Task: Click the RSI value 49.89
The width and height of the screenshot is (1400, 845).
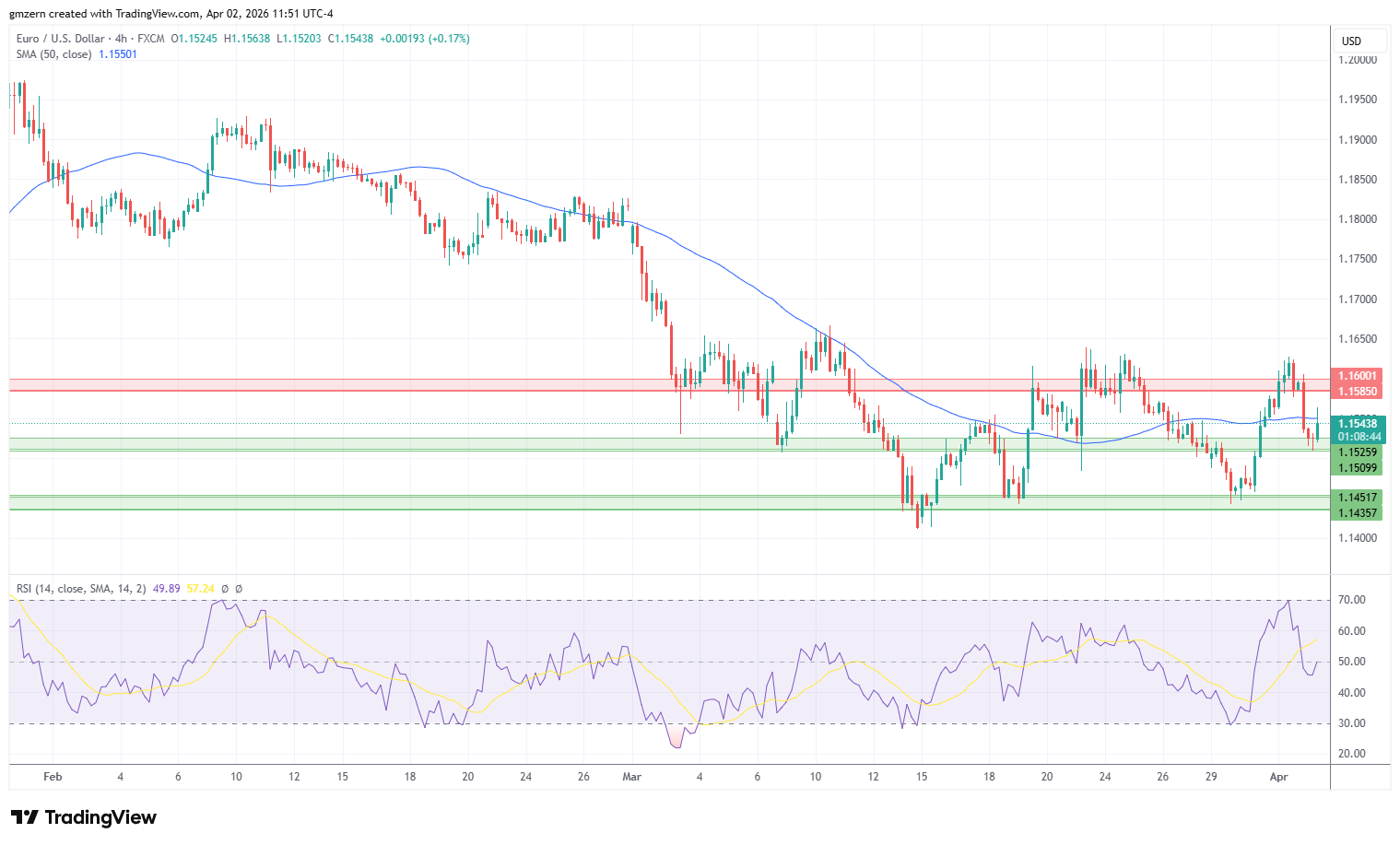Action: (x=166, y=588)
